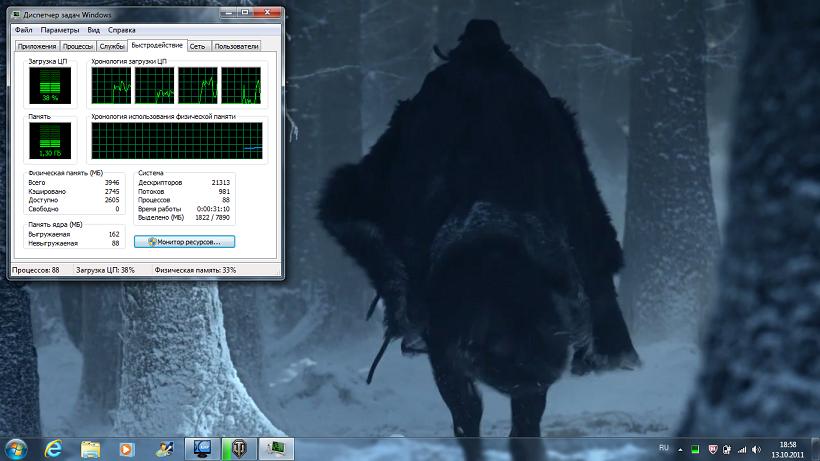Open the Вид menu
The image size is (820, 461).
(93, 30)
